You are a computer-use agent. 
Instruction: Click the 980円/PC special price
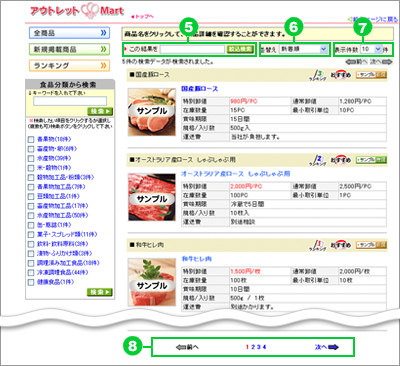[x=244, y=101]
